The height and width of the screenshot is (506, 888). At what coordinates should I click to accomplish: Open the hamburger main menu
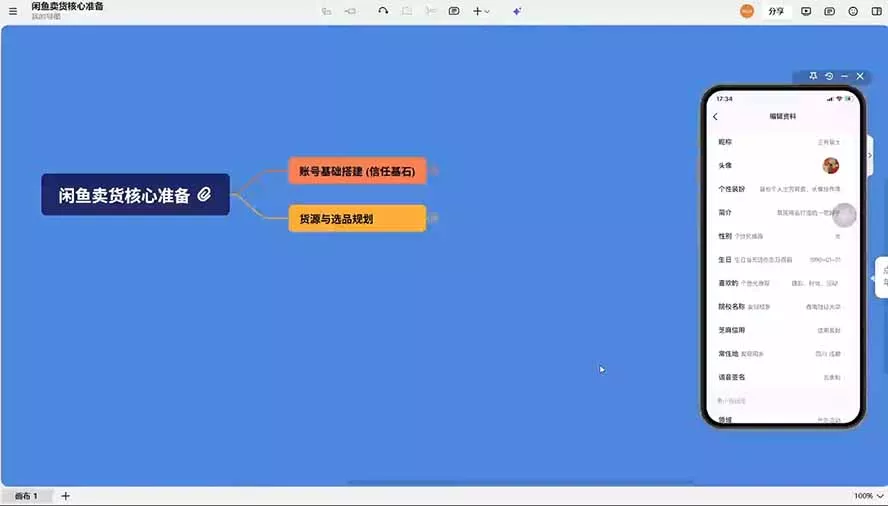[x=12, y=11]
